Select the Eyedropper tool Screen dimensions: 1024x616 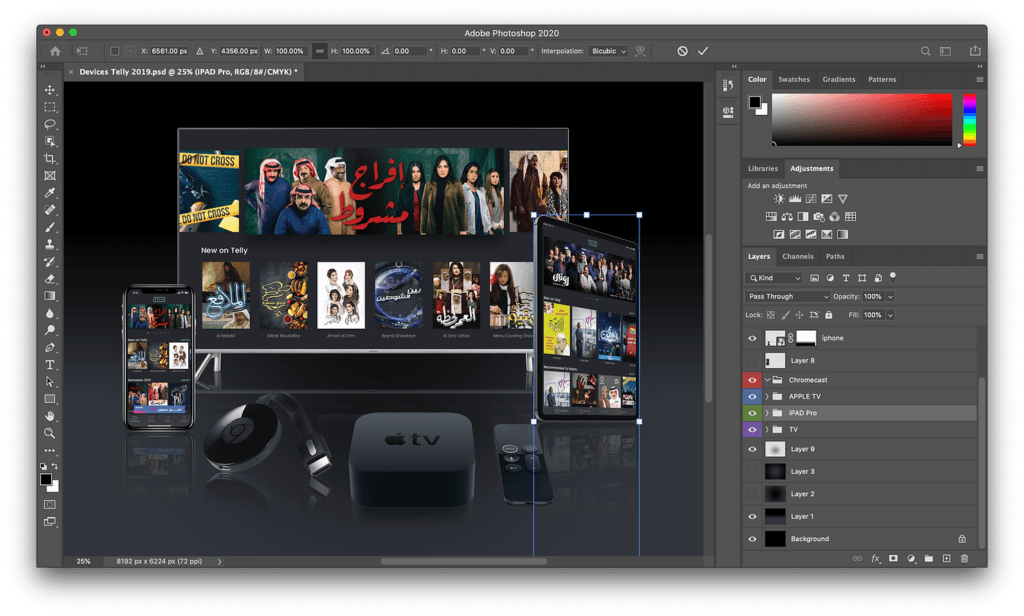(x=50, y=193)
